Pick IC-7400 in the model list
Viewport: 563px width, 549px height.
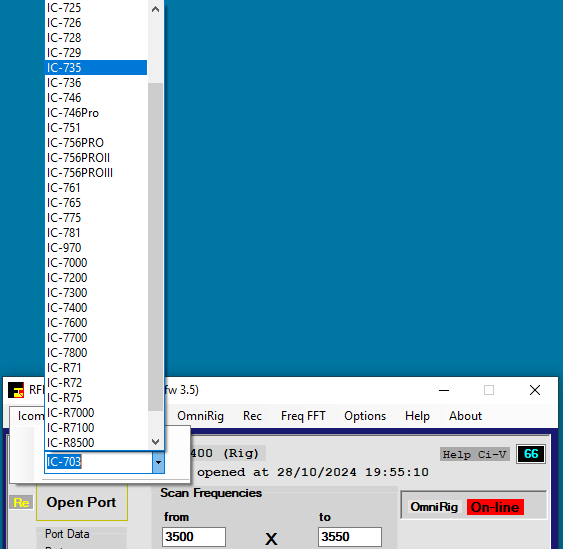coord(96,308)
